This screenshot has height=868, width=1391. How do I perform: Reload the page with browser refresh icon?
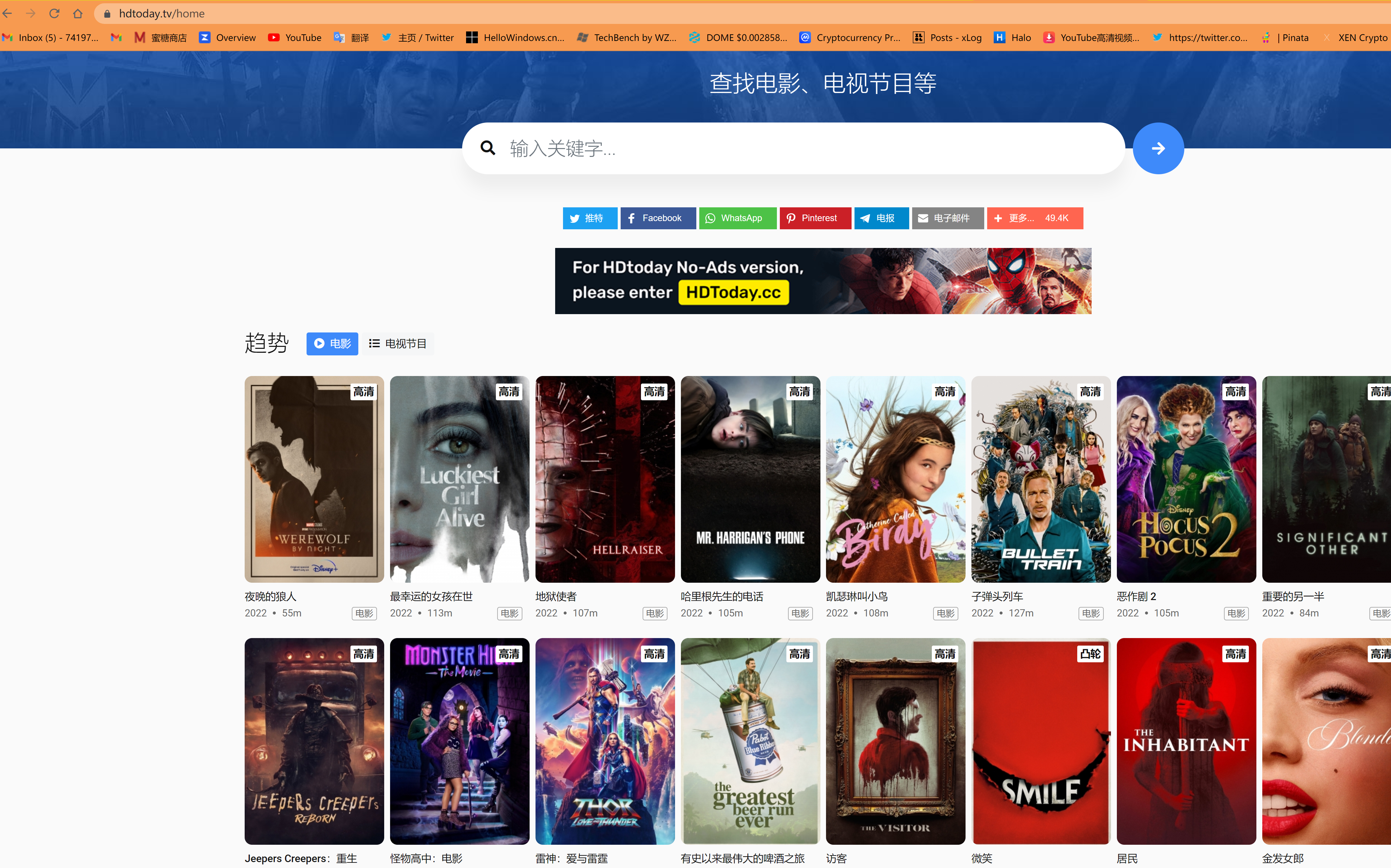pyautogui.click(x=55, y=13)
